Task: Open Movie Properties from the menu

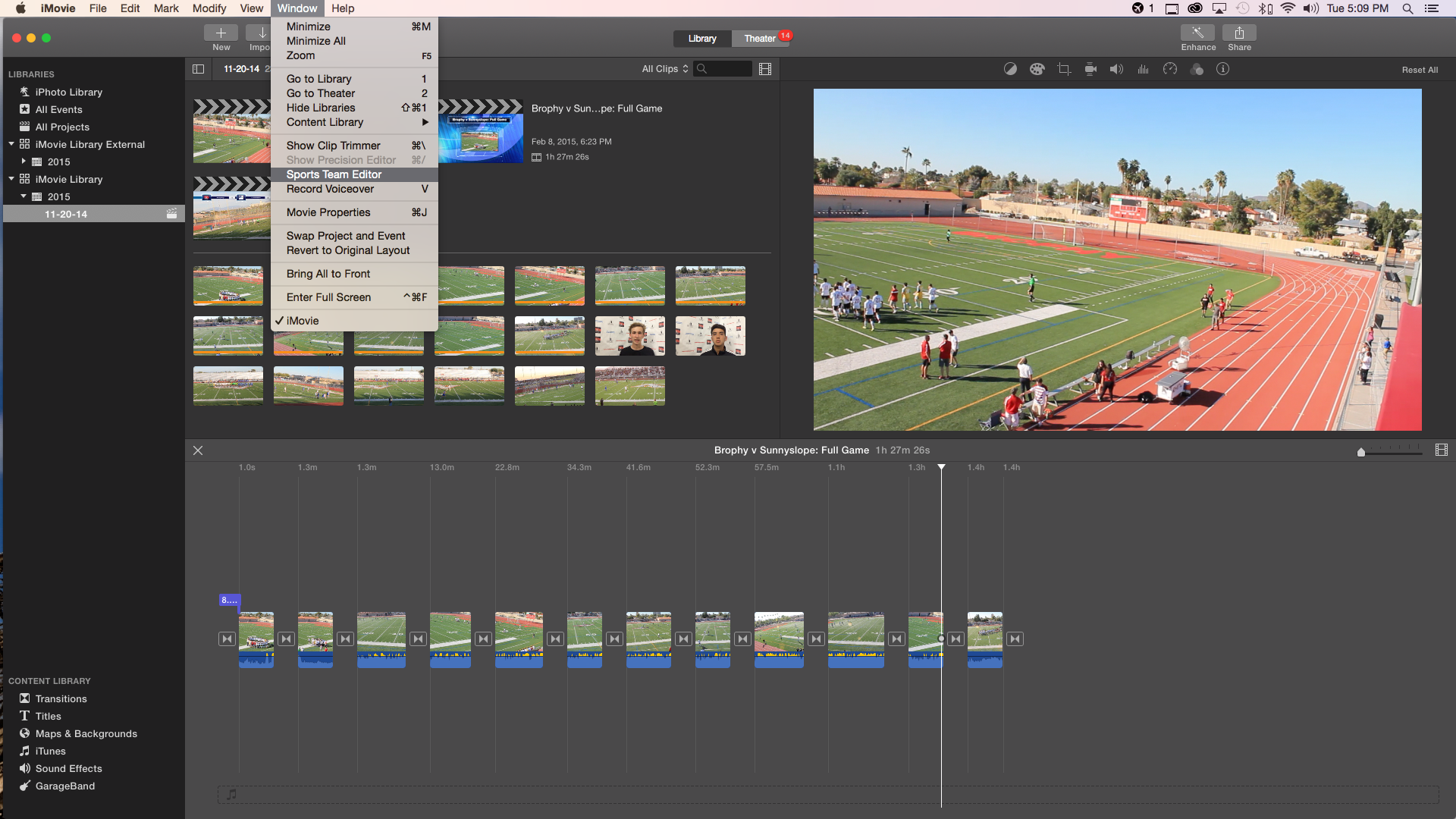Action: [x=328, y=212]
